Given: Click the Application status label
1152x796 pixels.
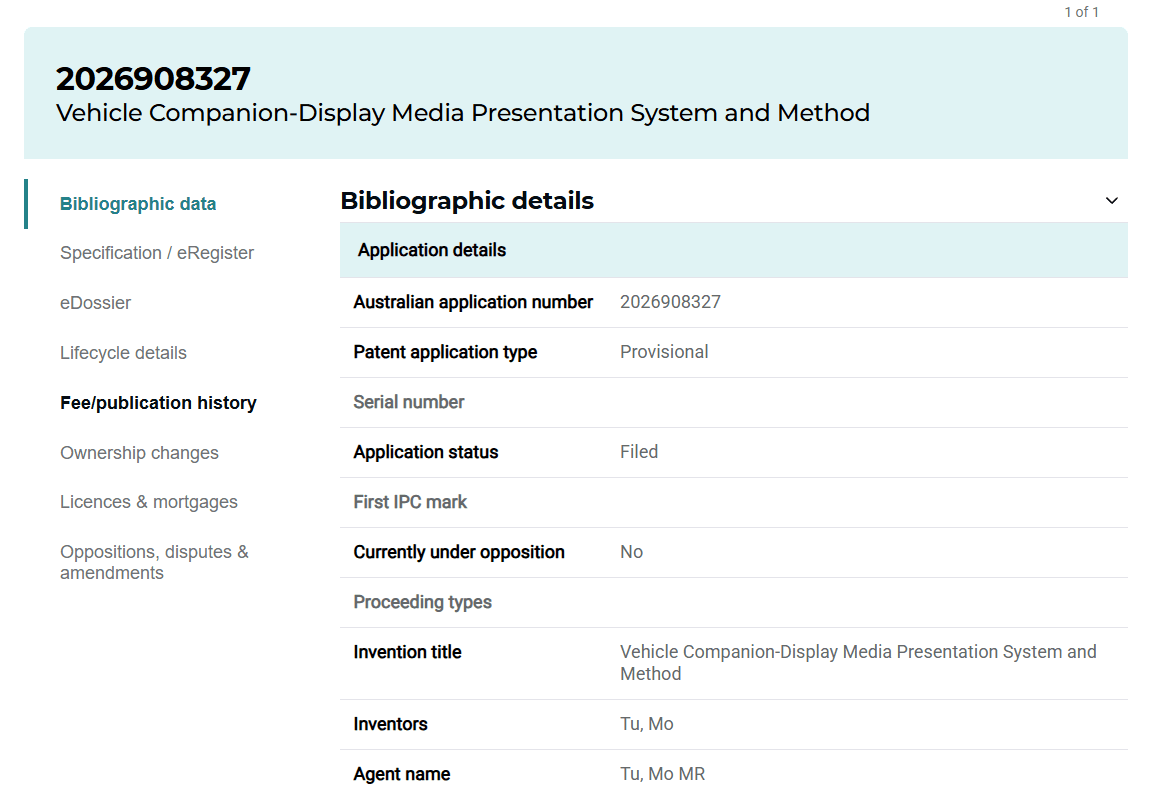Looking at the screenshot, I should click(x=425, y=452).
